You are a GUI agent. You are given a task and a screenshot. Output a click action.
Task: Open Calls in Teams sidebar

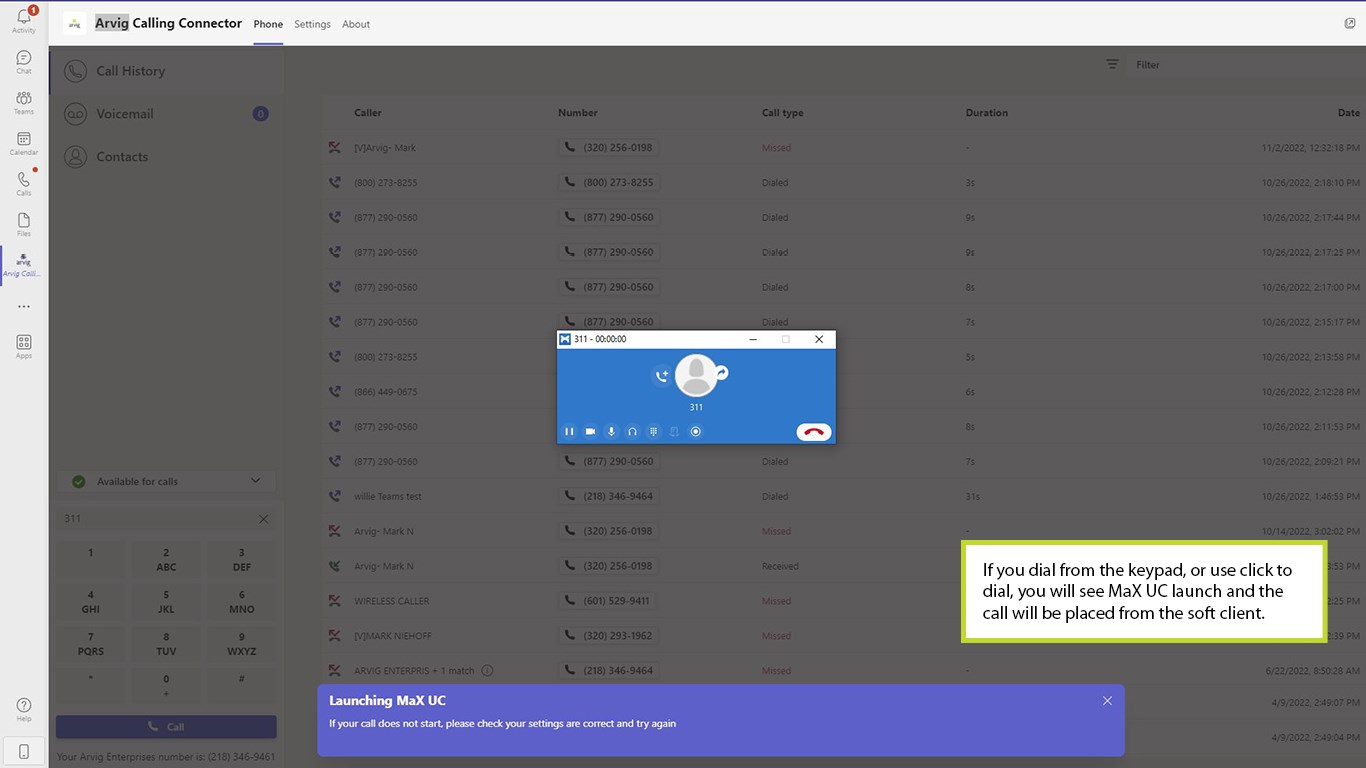pos(24,184)
